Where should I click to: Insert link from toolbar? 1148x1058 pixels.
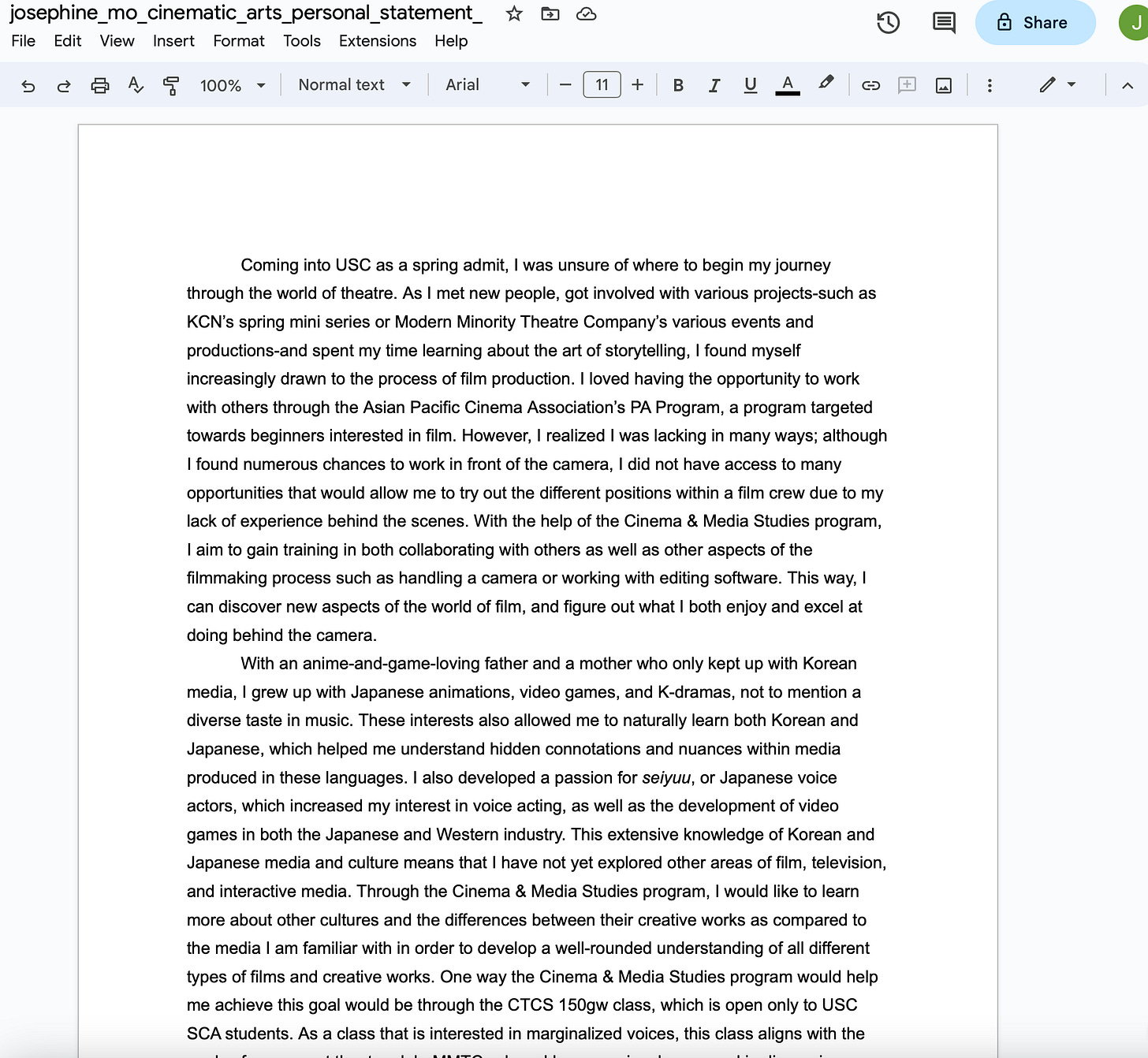coord(870,85)
